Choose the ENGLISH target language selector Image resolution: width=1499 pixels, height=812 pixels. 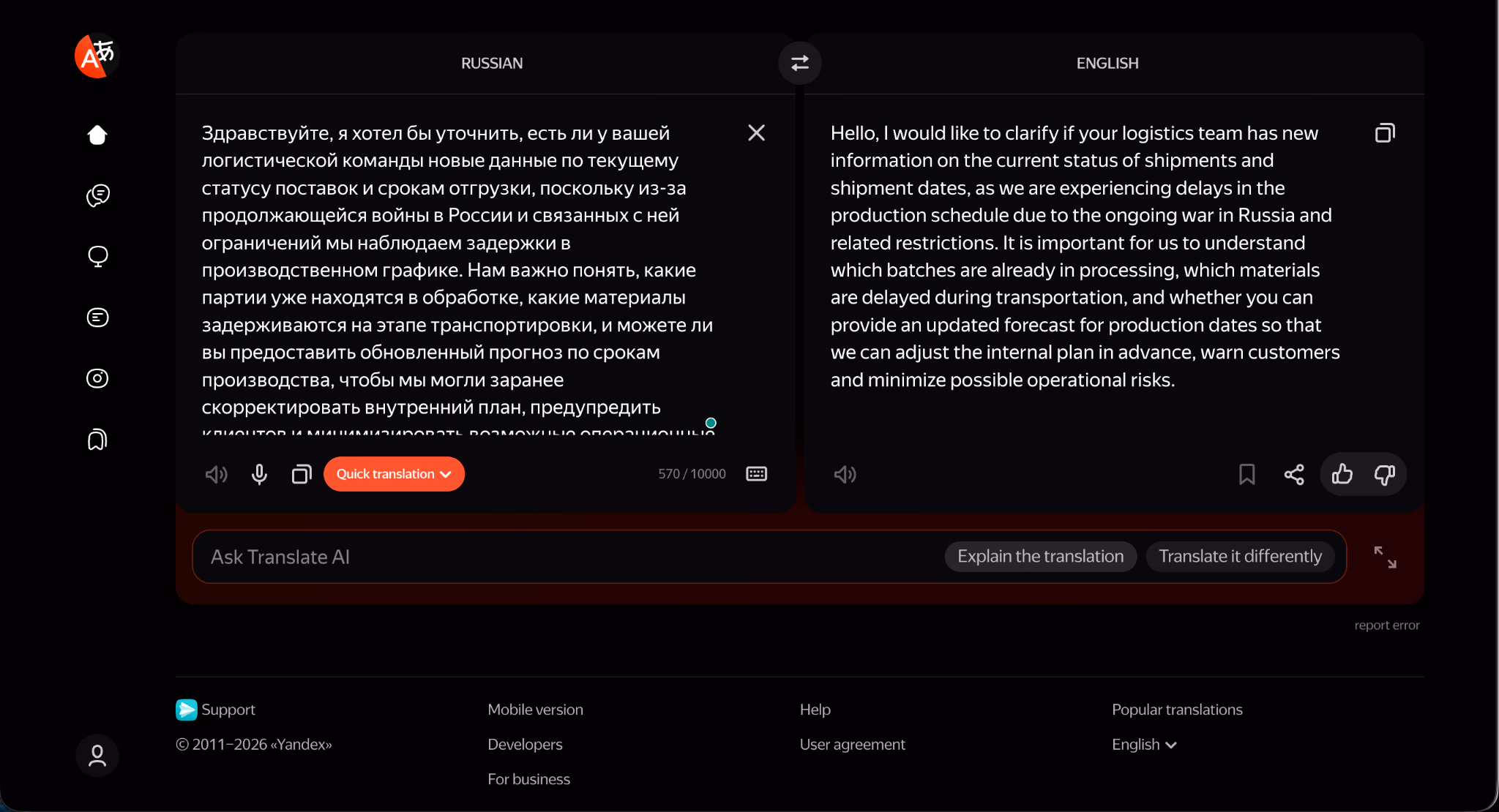click(x=1107, y=63)
